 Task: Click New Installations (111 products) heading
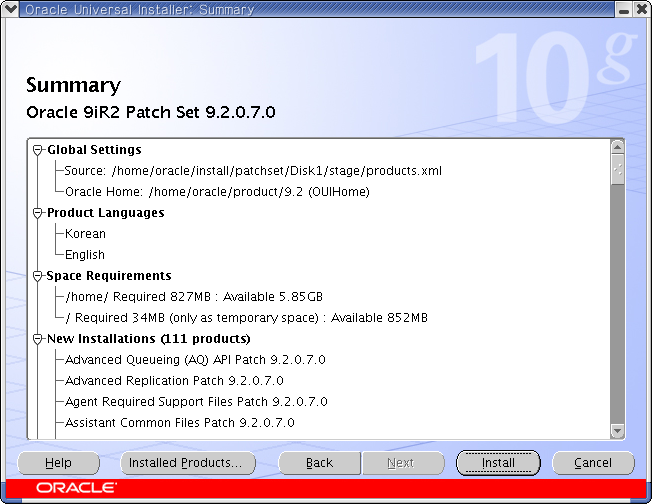(149, 339)
